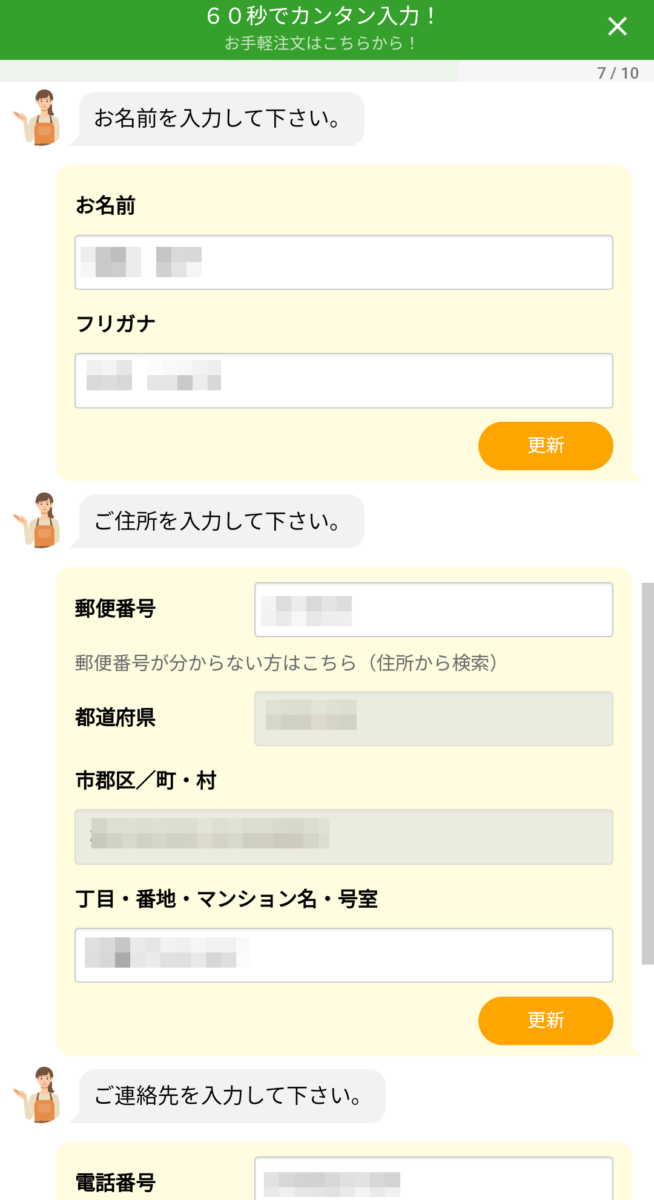Focus the フリガナ text field
This screenshot has width=654, height=1200.
343,381
